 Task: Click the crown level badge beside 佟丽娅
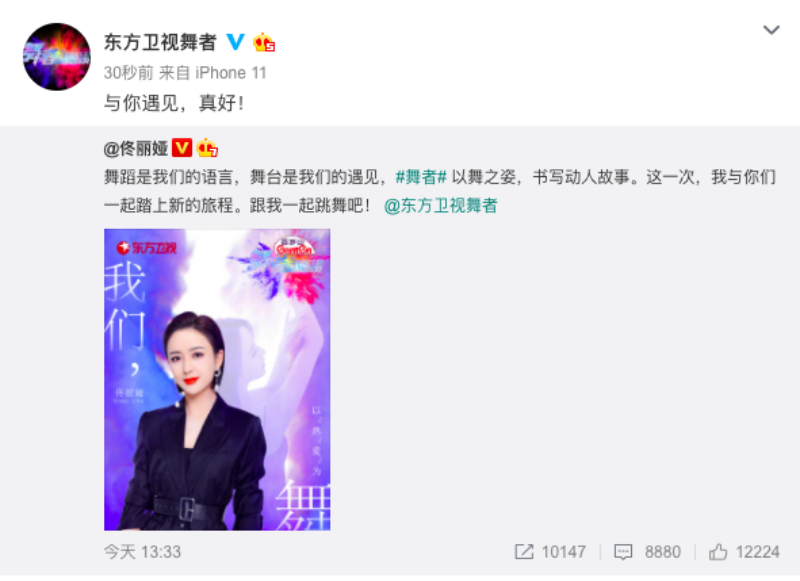pyautogui.click(x=207, y=148)
